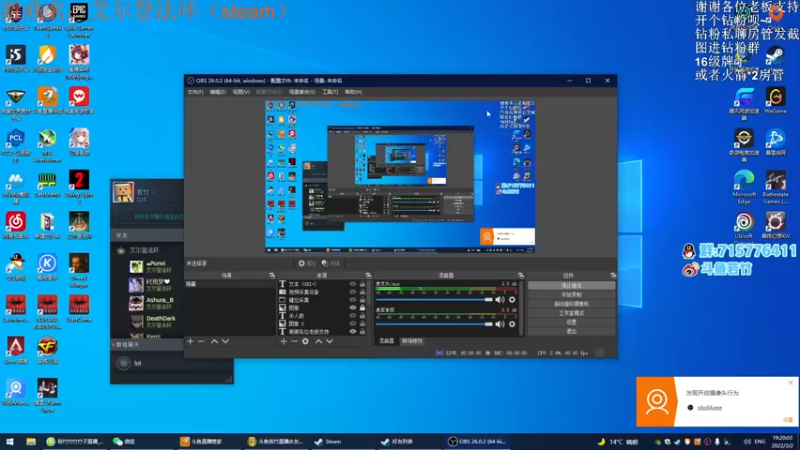Mute the 桌面音频 speaker icon
Image resolution: width=800 pixels, height=450 pixels.
point(500,324)
